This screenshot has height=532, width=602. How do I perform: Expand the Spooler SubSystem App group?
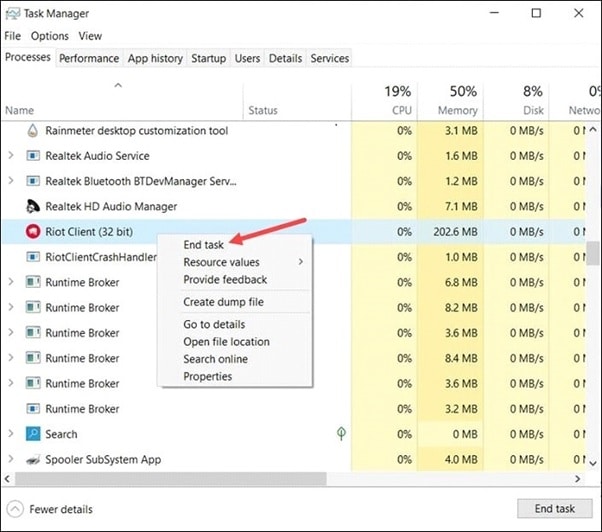(11, 460)
